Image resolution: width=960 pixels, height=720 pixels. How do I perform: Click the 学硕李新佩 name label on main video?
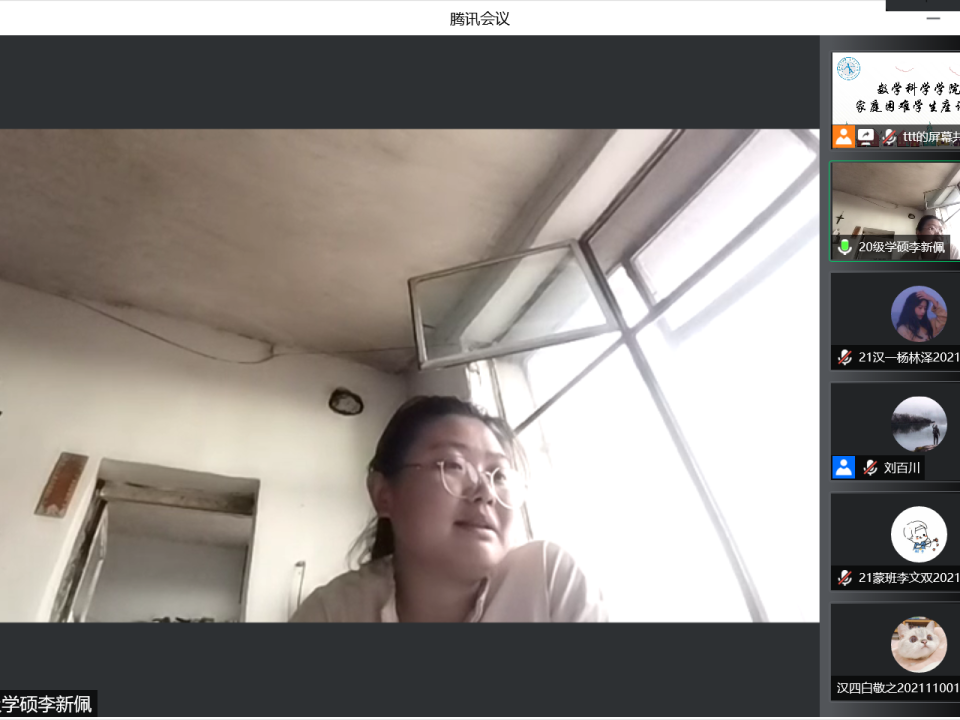point(47,704)
